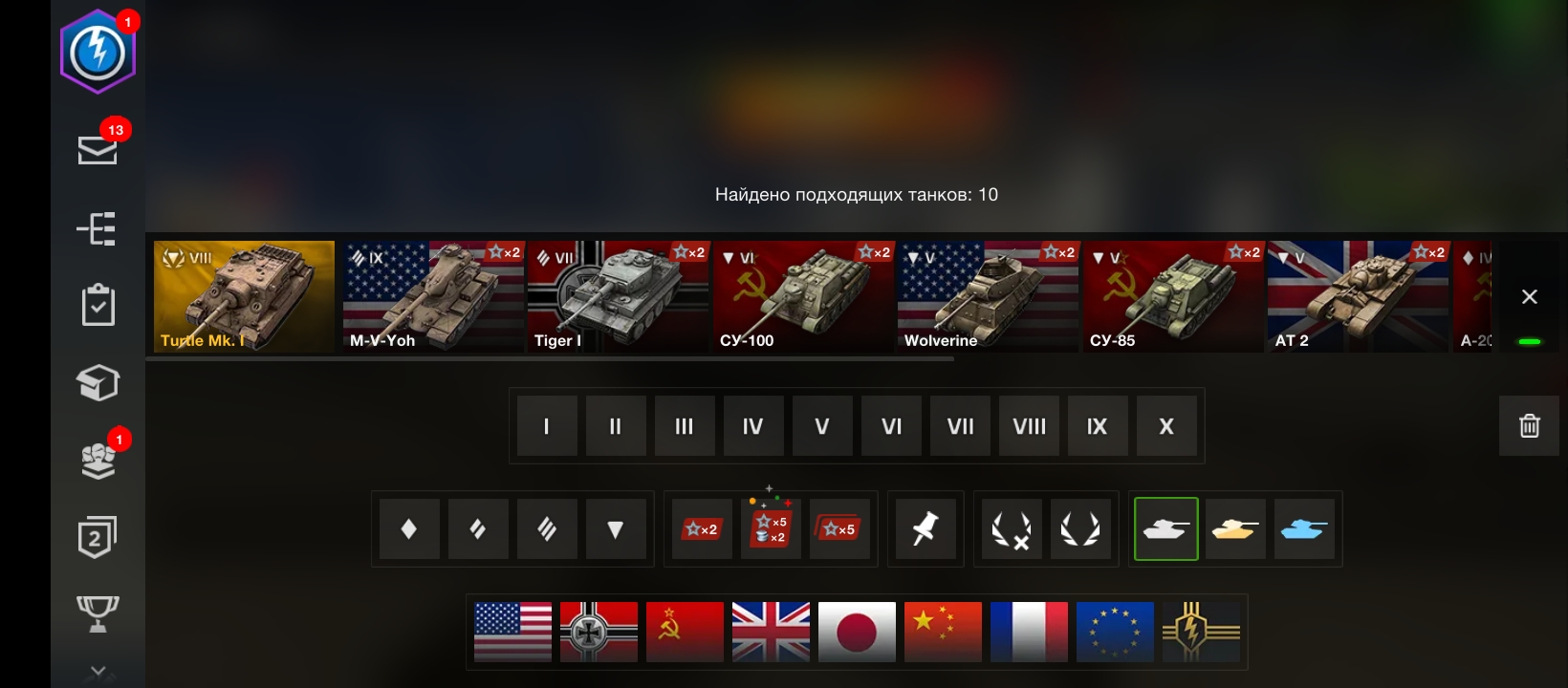Select tier VIII filter
Screen dimensions: 1568x688
[x=1029, y=426]
